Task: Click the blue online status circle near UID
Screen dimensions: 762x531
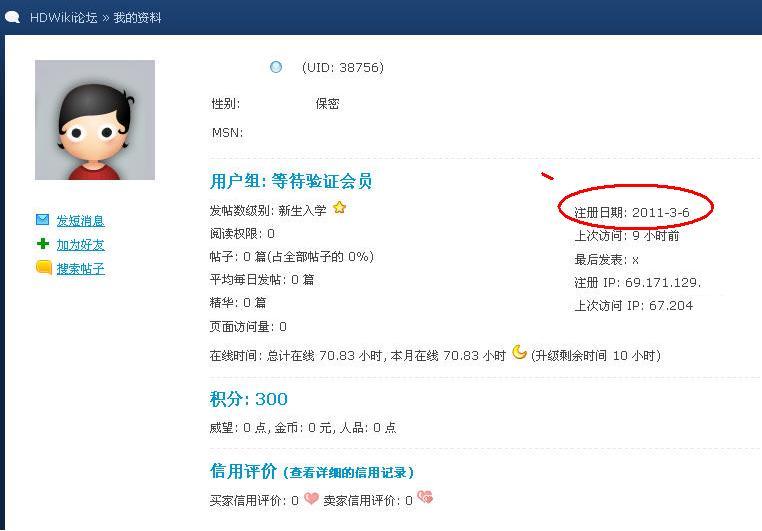Action: click(x=276, y=67)
